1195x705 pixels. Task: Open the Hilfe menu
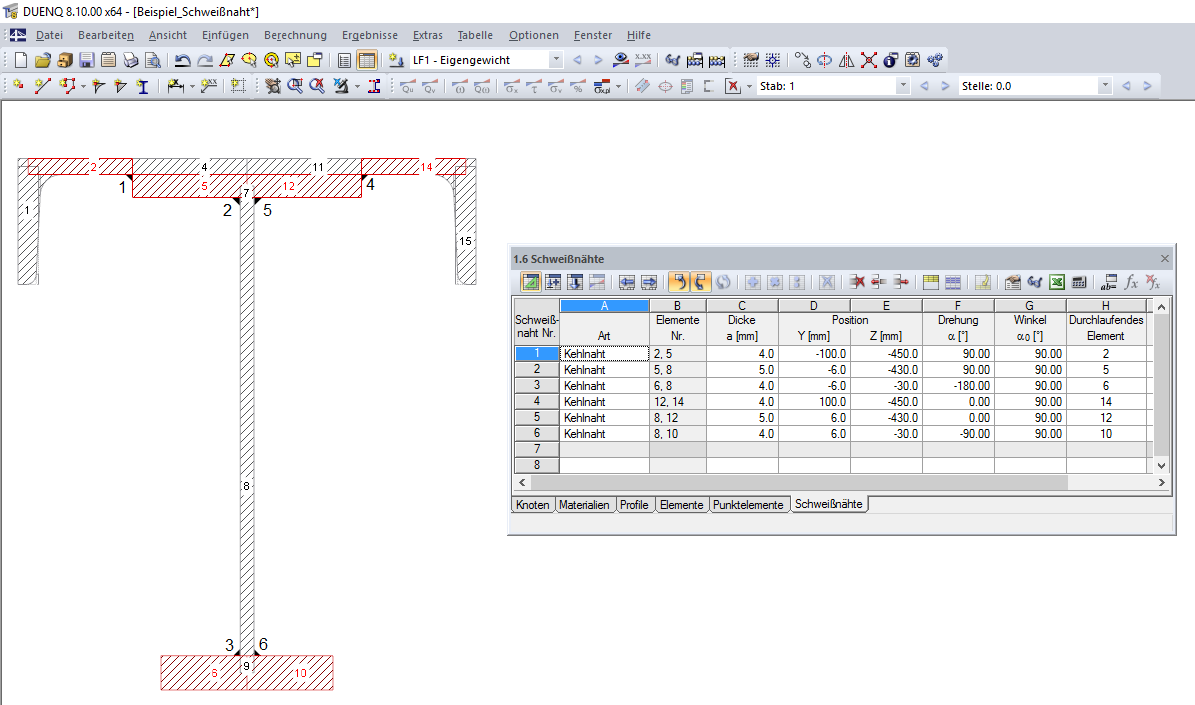tap(639, 35)
